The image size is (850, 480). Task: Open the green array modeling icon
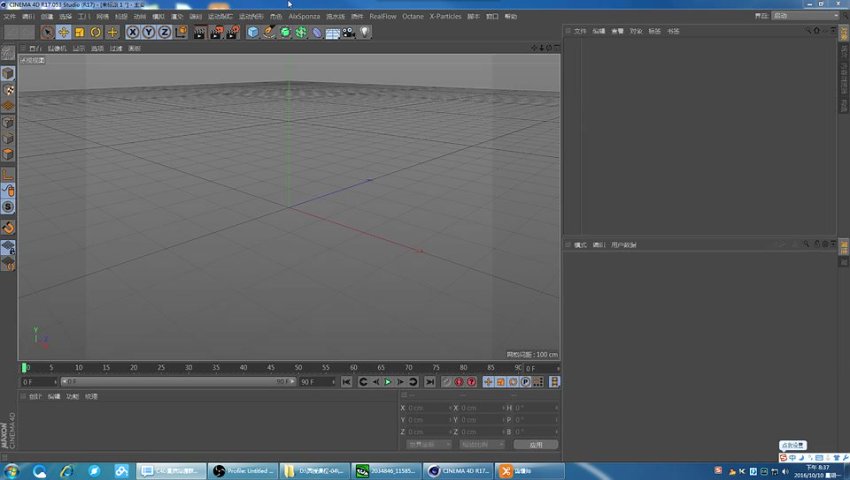tap(301, 33)
